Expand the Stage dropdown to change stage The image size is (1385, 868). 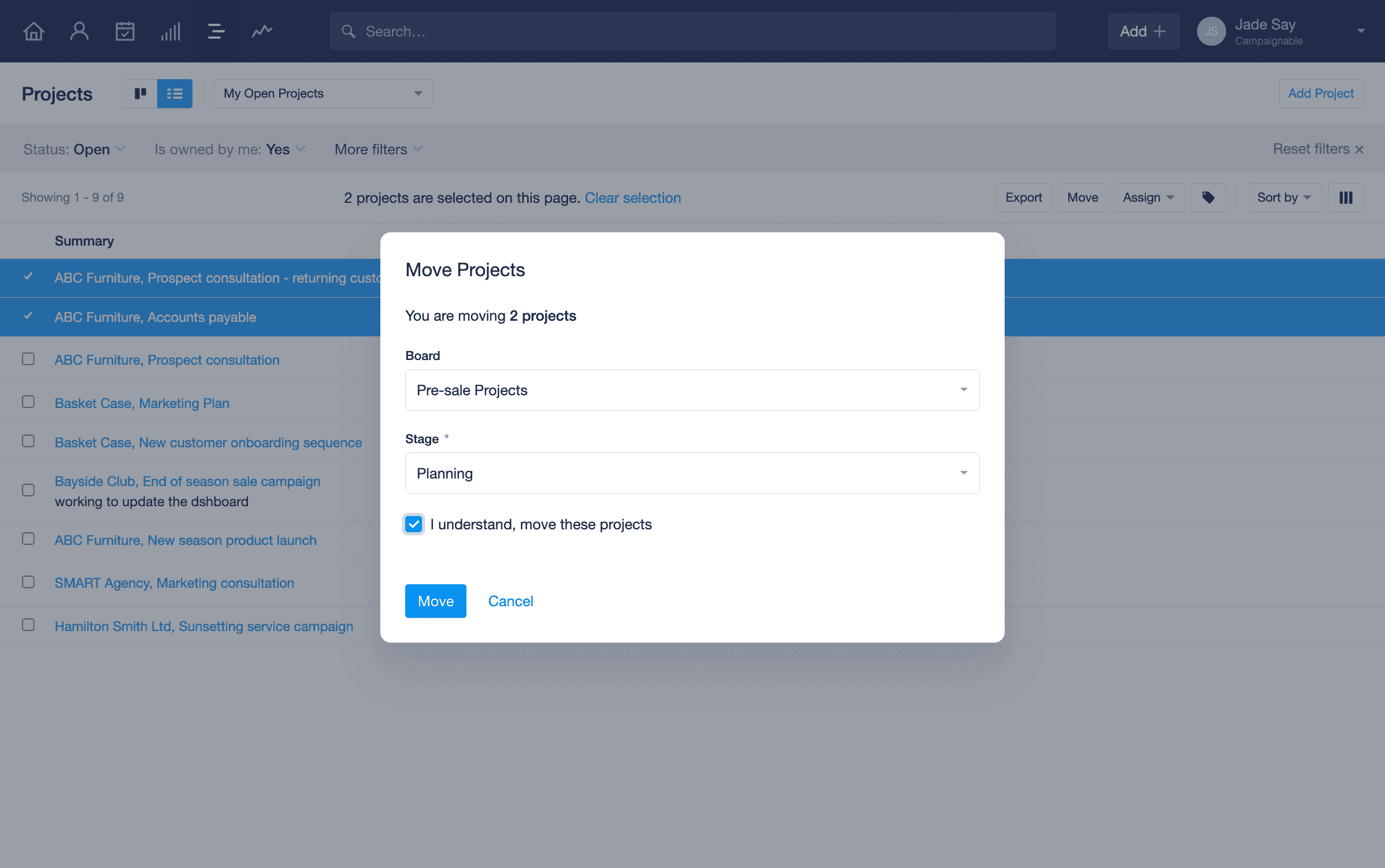click(x=692, y=473)
